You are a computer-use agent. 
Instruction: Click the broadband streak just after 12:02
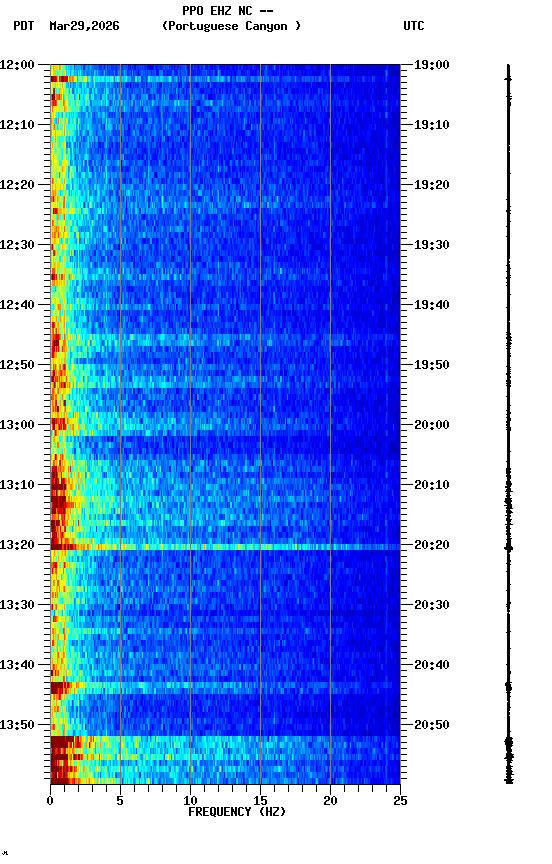(x=225, y=79)
